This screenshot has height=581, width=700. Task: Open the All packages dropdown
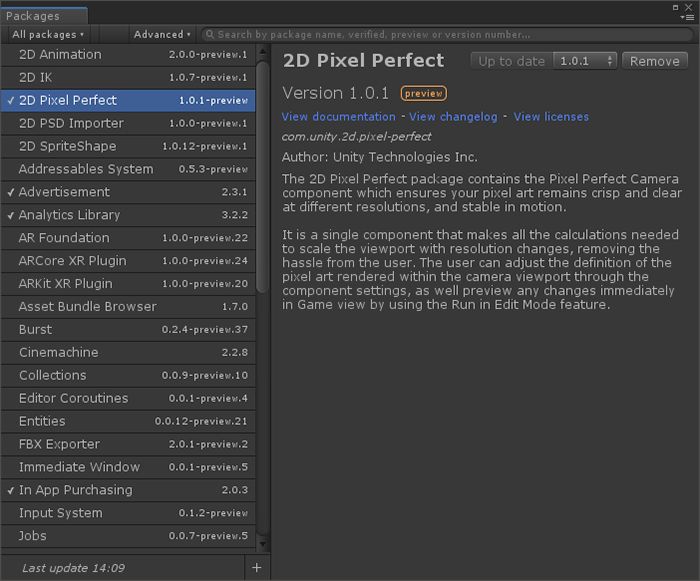[48, 34]
